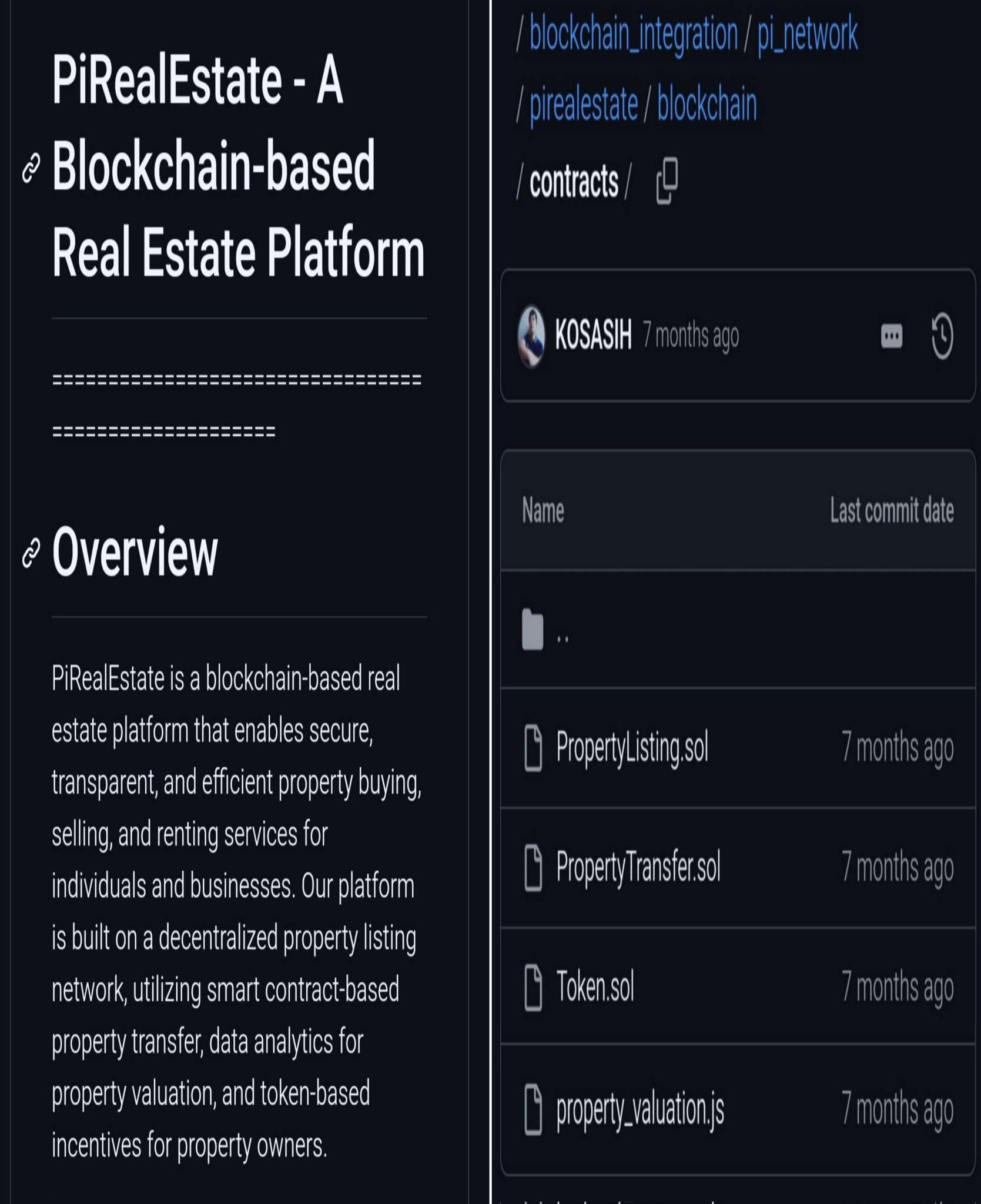
Task: Go to blockchain breadcrumb folder
Action: point(707,105)
